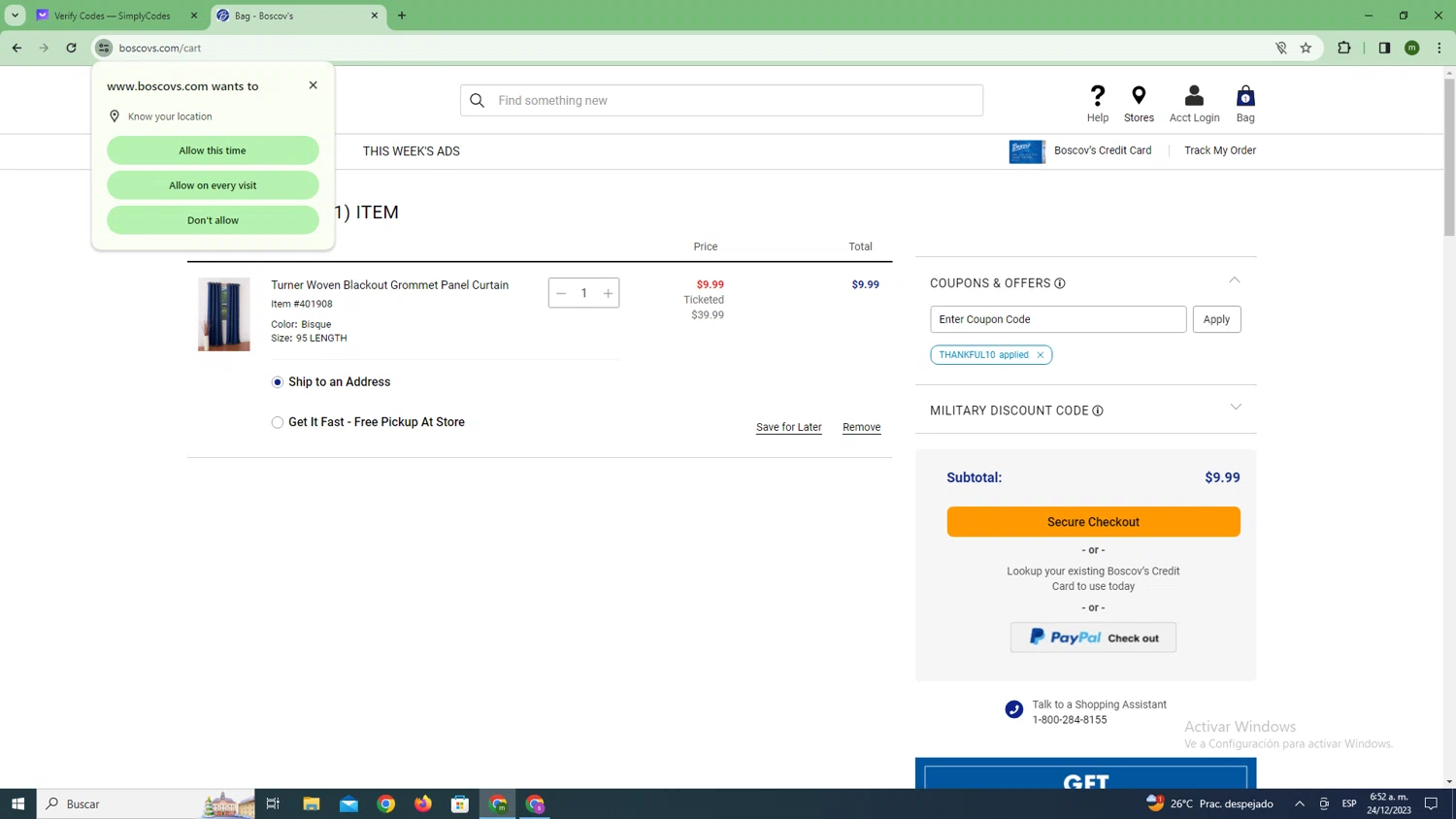Viewport: 1456px width, 819px height.
Task: Save the curtain for later
Action: point(789,427)
